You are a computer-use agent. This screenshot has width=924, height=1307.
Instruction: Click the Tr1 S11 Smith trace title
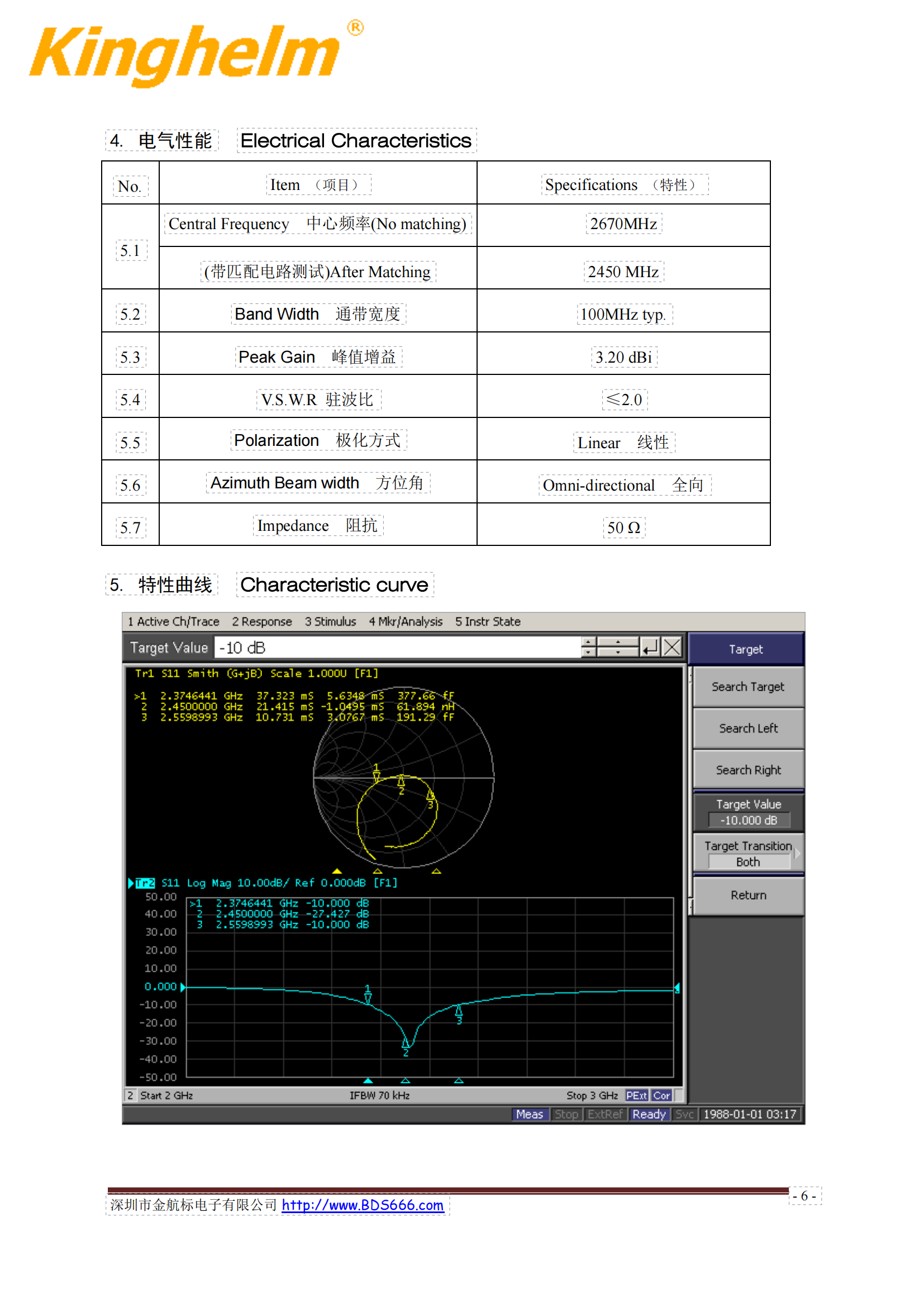[256, 673]
